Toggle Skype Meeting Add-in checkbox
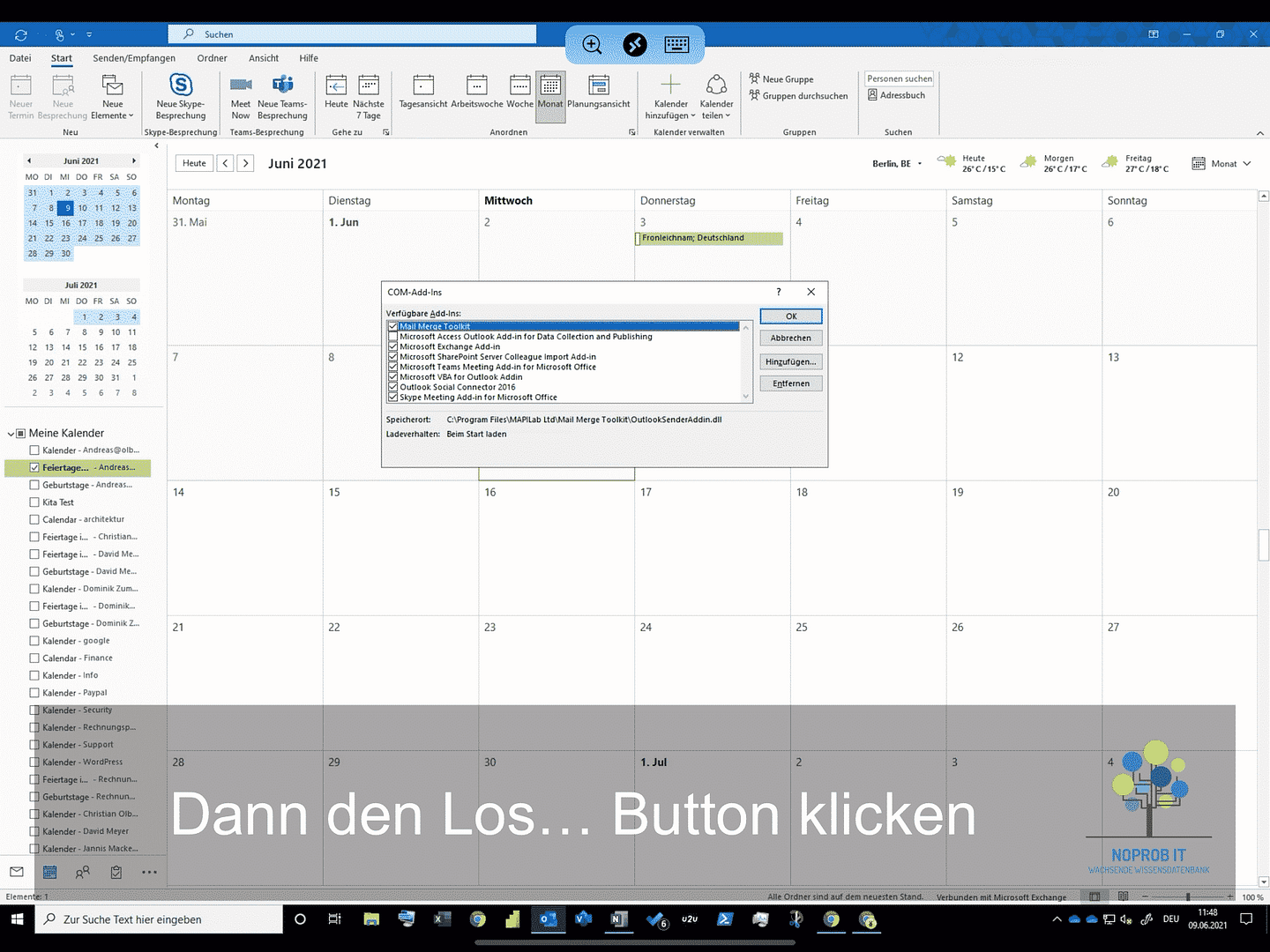The width and height of the screenshot is (1270, 952). click(x=392, y=397)
